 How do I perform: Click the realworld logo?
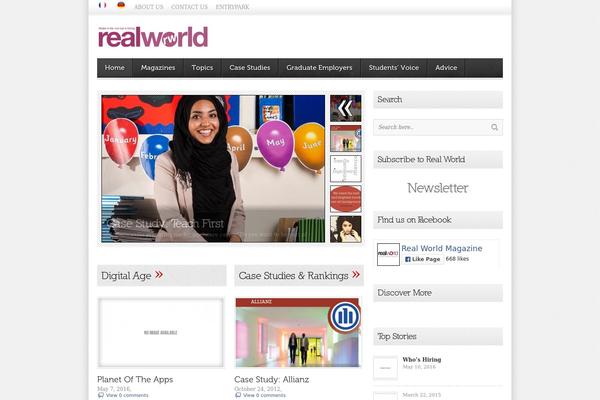click(x=153, y=37)
